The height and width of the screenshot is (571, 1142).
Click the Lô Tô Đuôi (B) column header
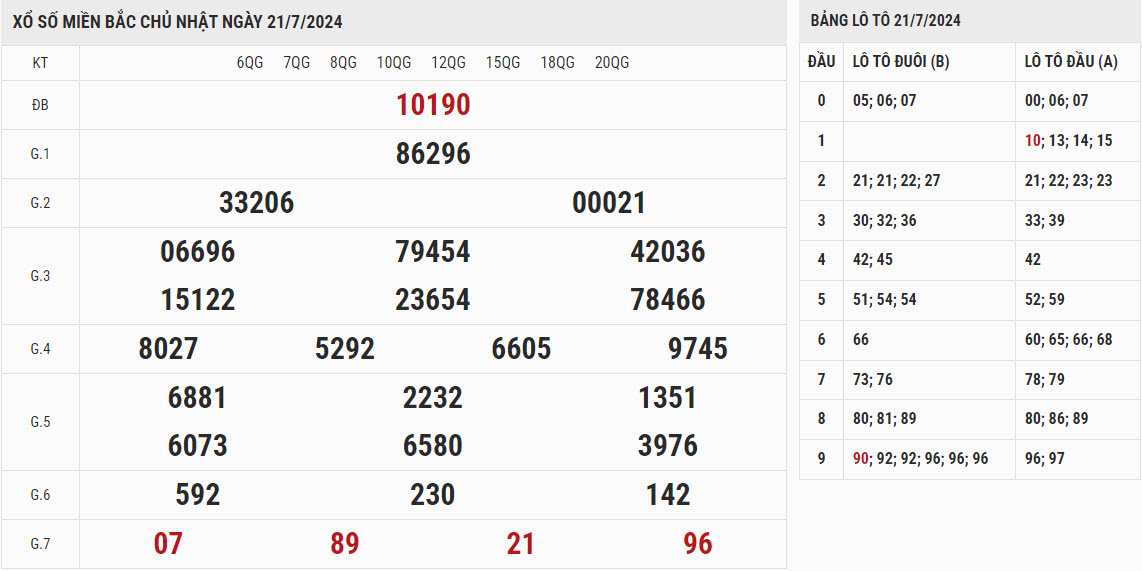point(901,62)
